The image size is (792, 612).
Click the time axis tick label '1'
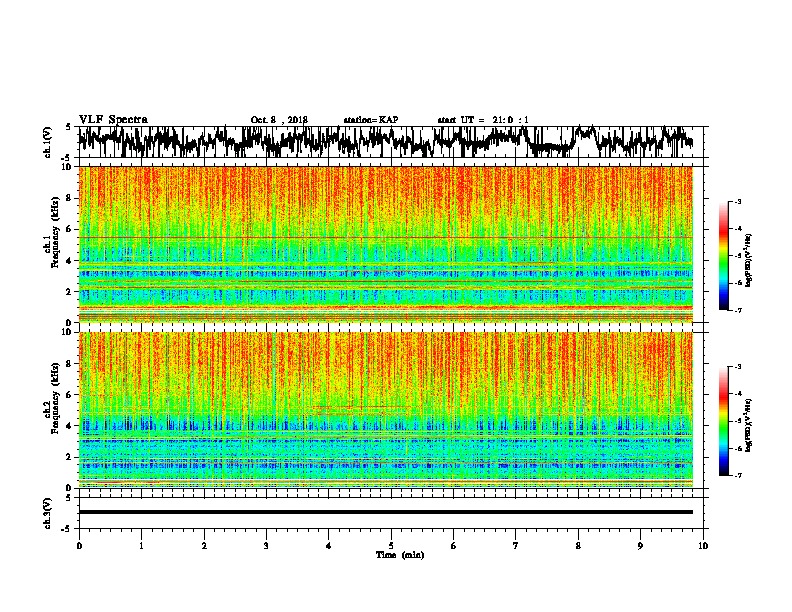point(141,546)
